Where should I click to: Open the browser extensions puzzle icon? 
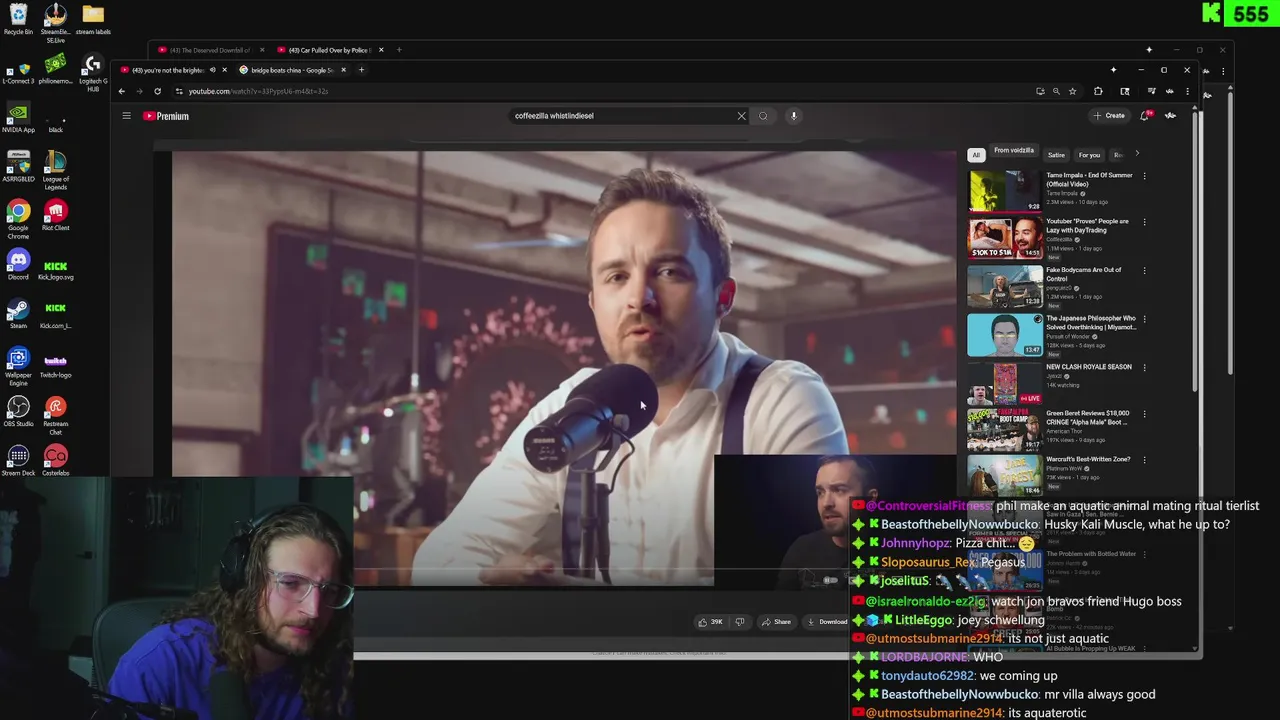[1098, 91]
